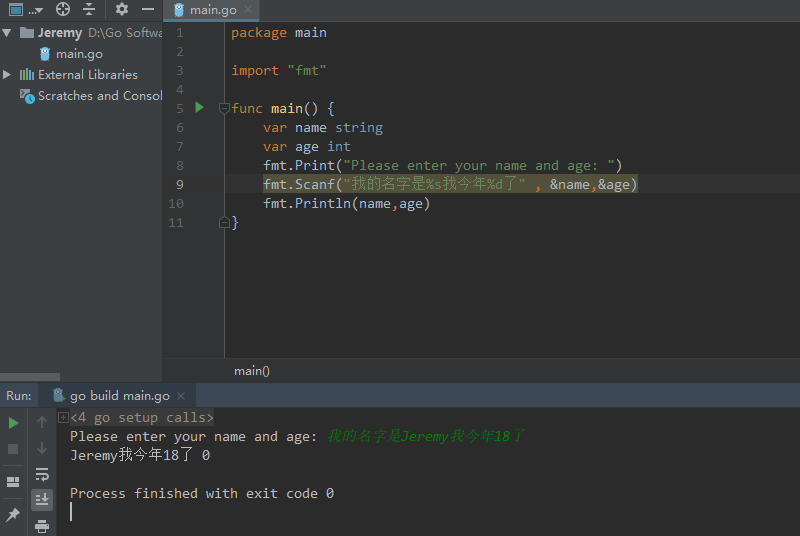Click the Process finished output text

coord(202,493)
